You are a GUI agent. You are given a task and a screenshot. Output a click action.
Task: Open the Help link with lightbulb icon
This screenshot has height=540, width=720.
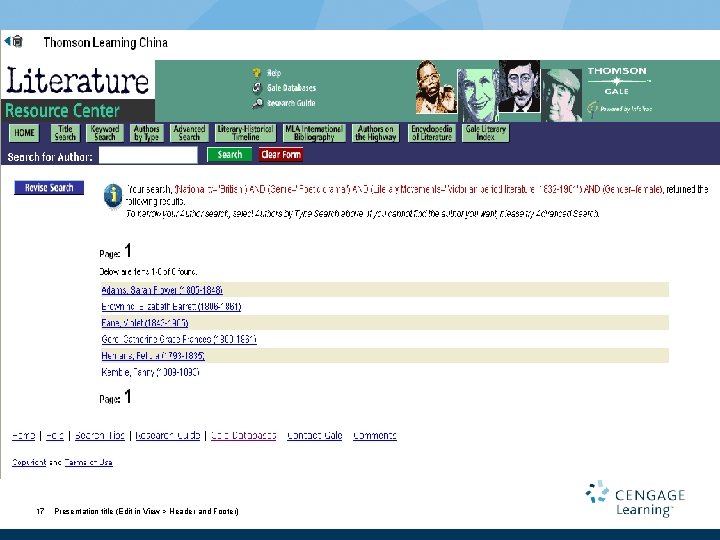pyautogui.click(x=274, y=73)
